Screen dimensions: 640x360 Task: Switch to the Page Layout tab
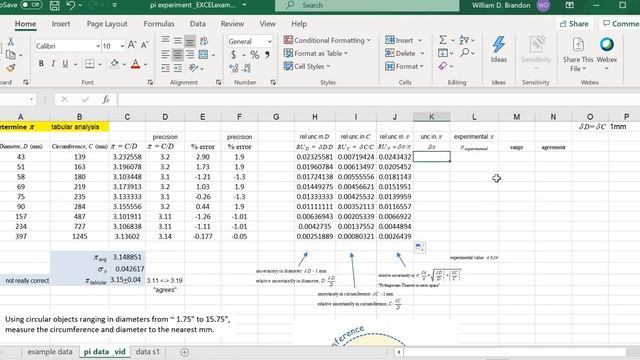(107, 24)
